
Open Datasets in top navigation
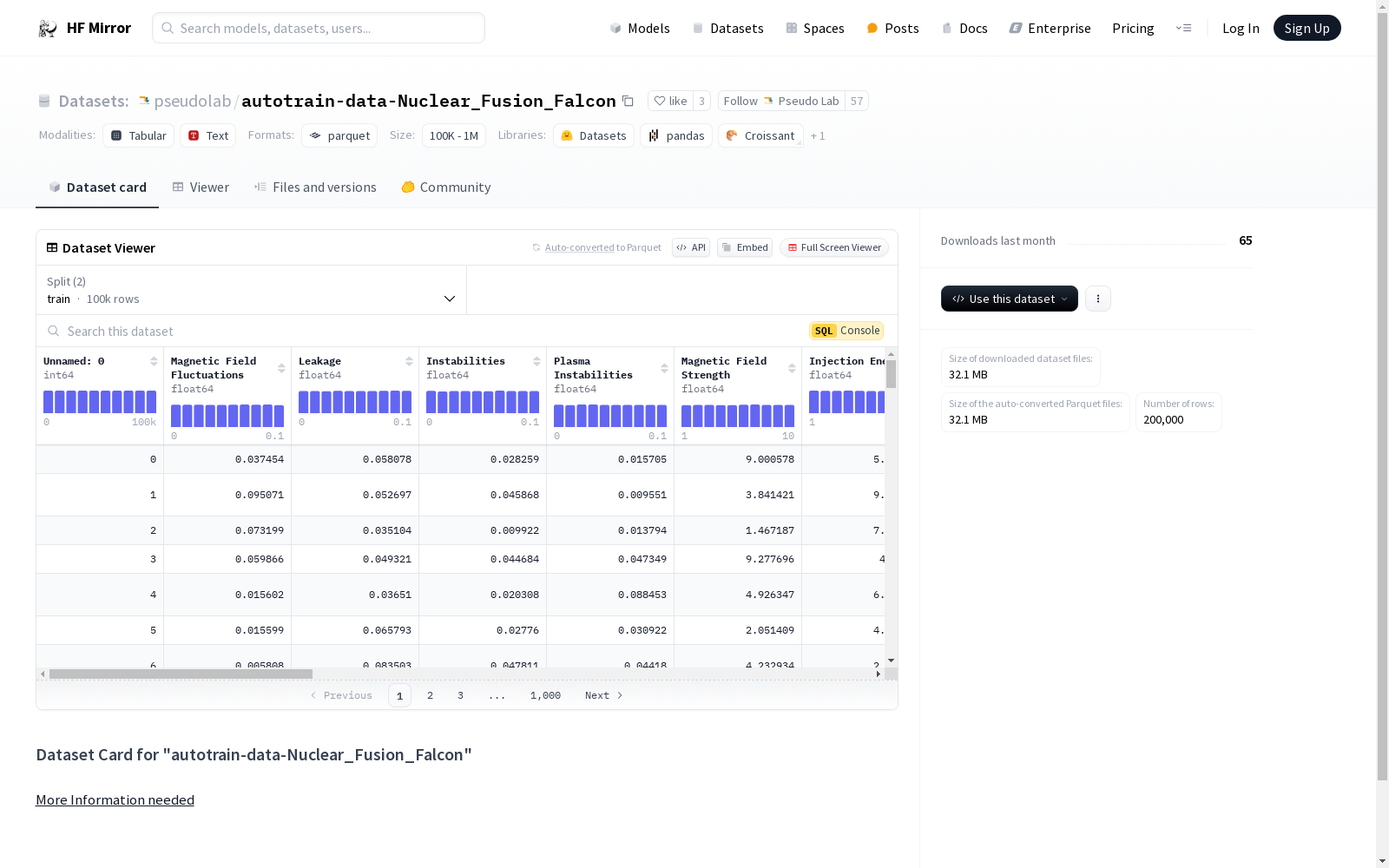727,29
